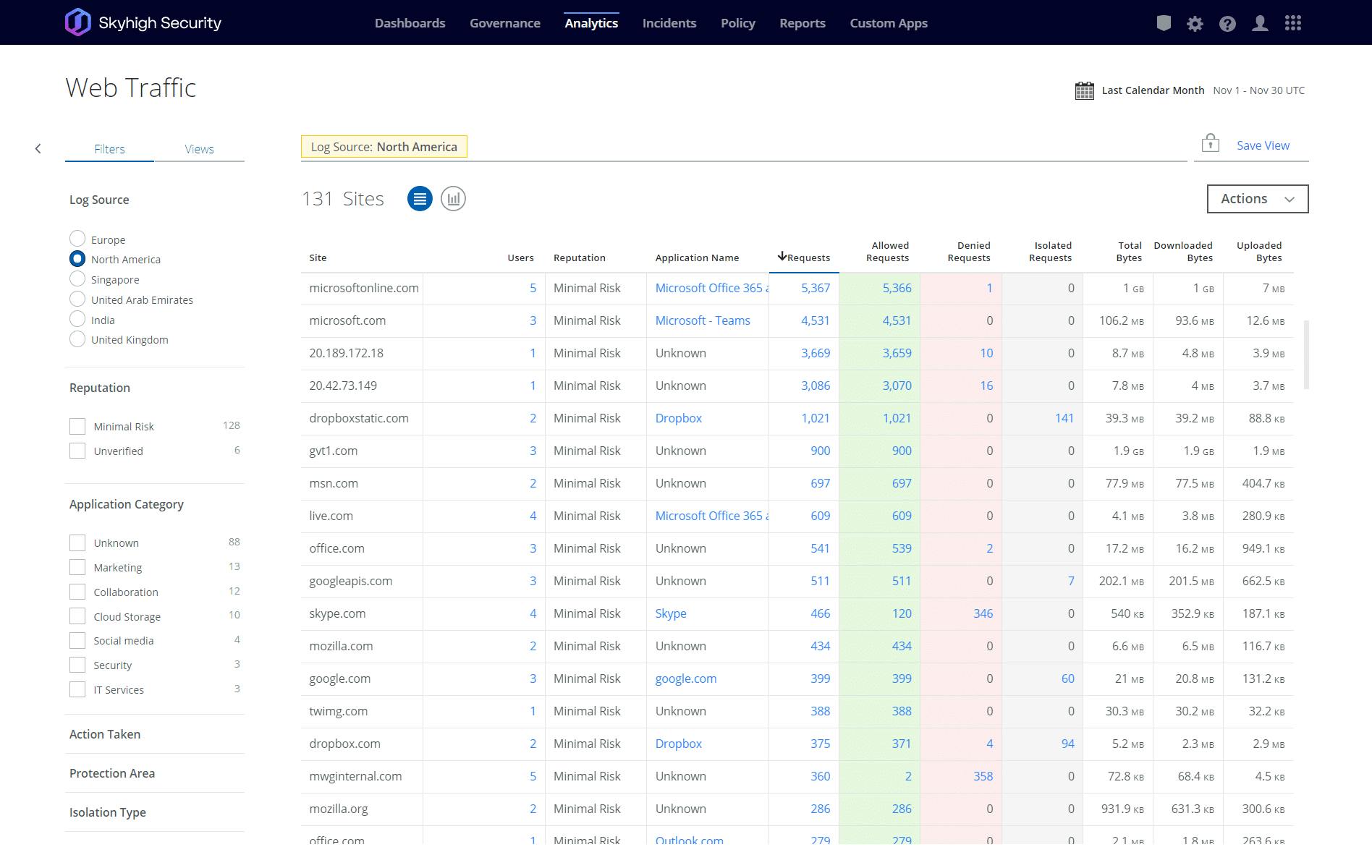Open the Incidents menu

pos(669,23)
